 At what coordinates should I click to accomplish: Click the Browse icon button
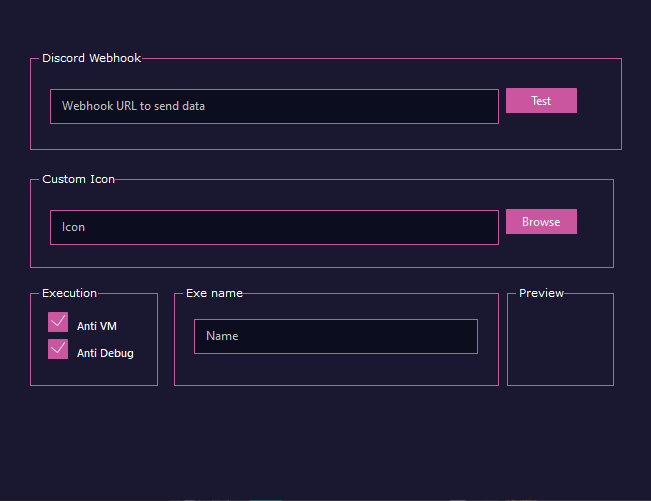point(541,222)
